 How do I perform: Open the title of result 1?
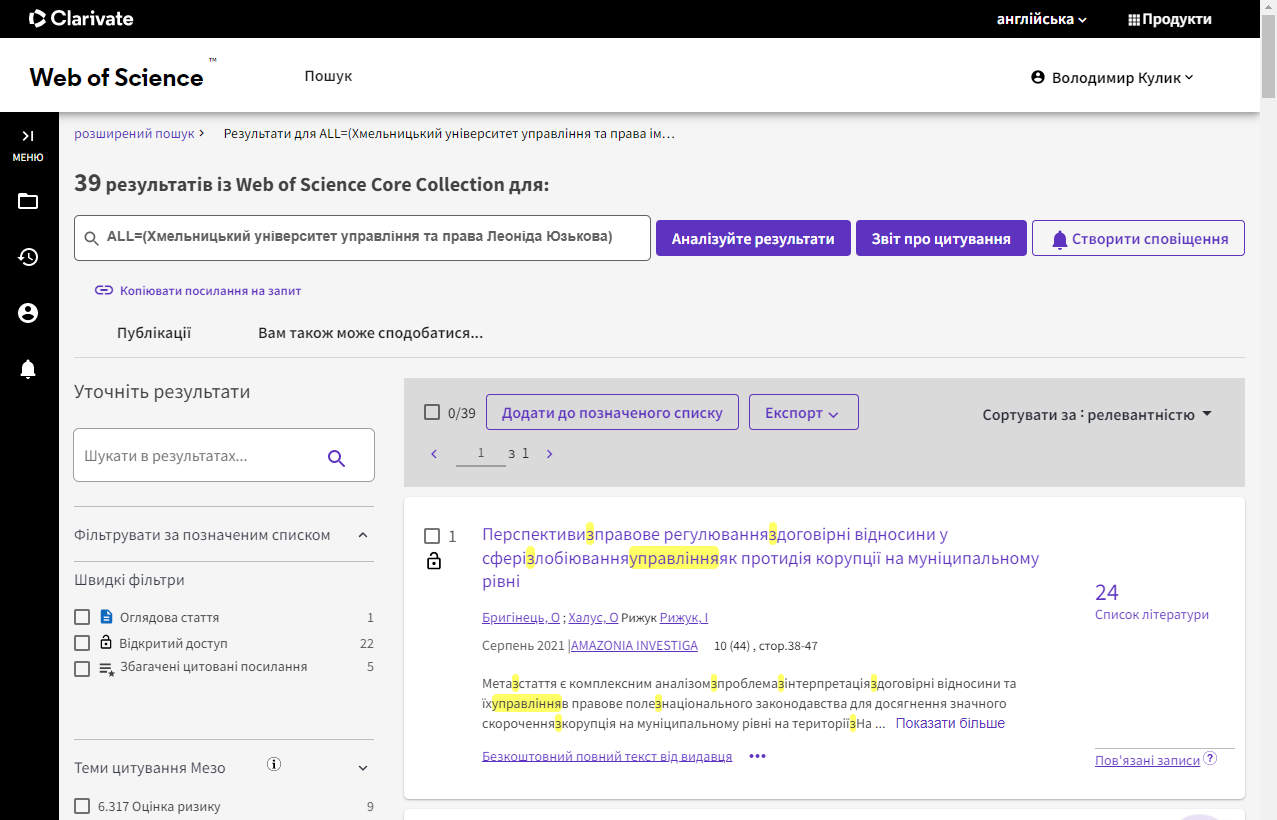(x=760, y=558)
